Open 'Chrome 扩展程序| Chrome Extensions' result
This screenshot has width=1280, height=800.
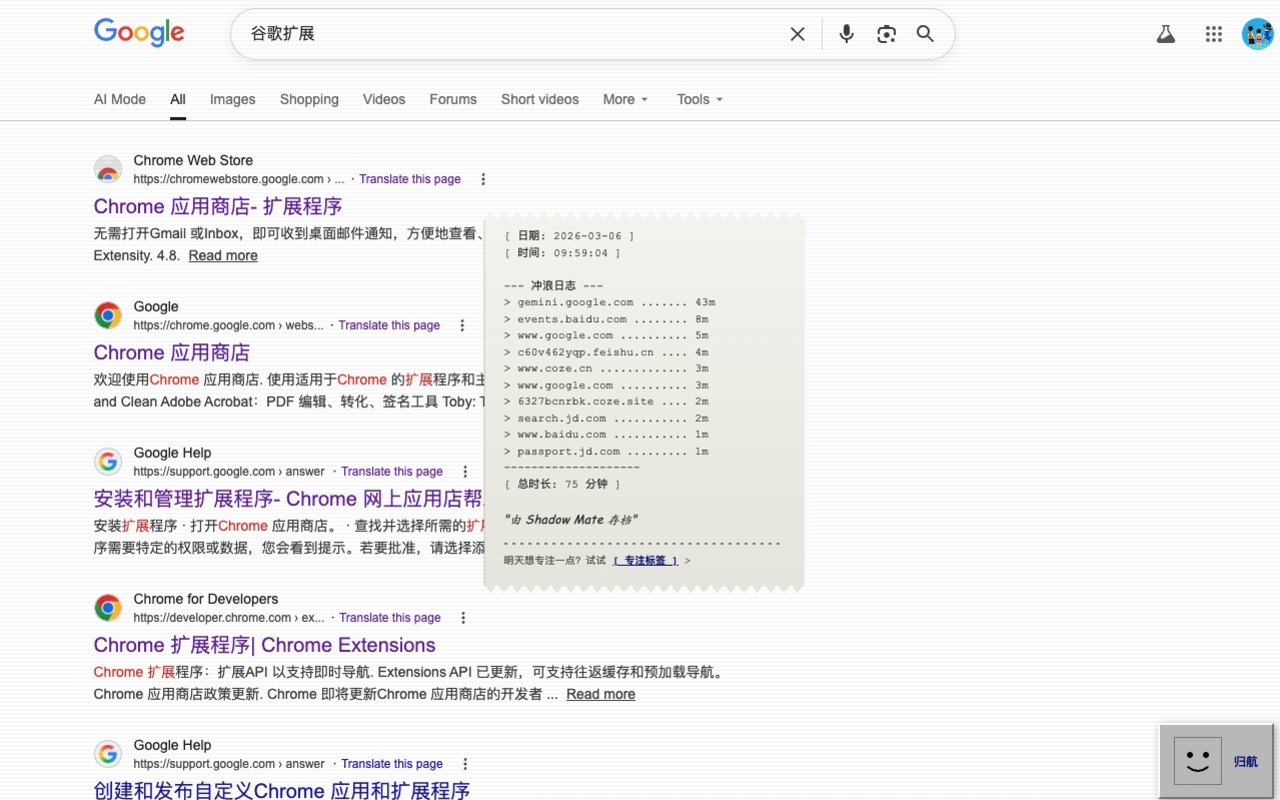pos(265,645)
